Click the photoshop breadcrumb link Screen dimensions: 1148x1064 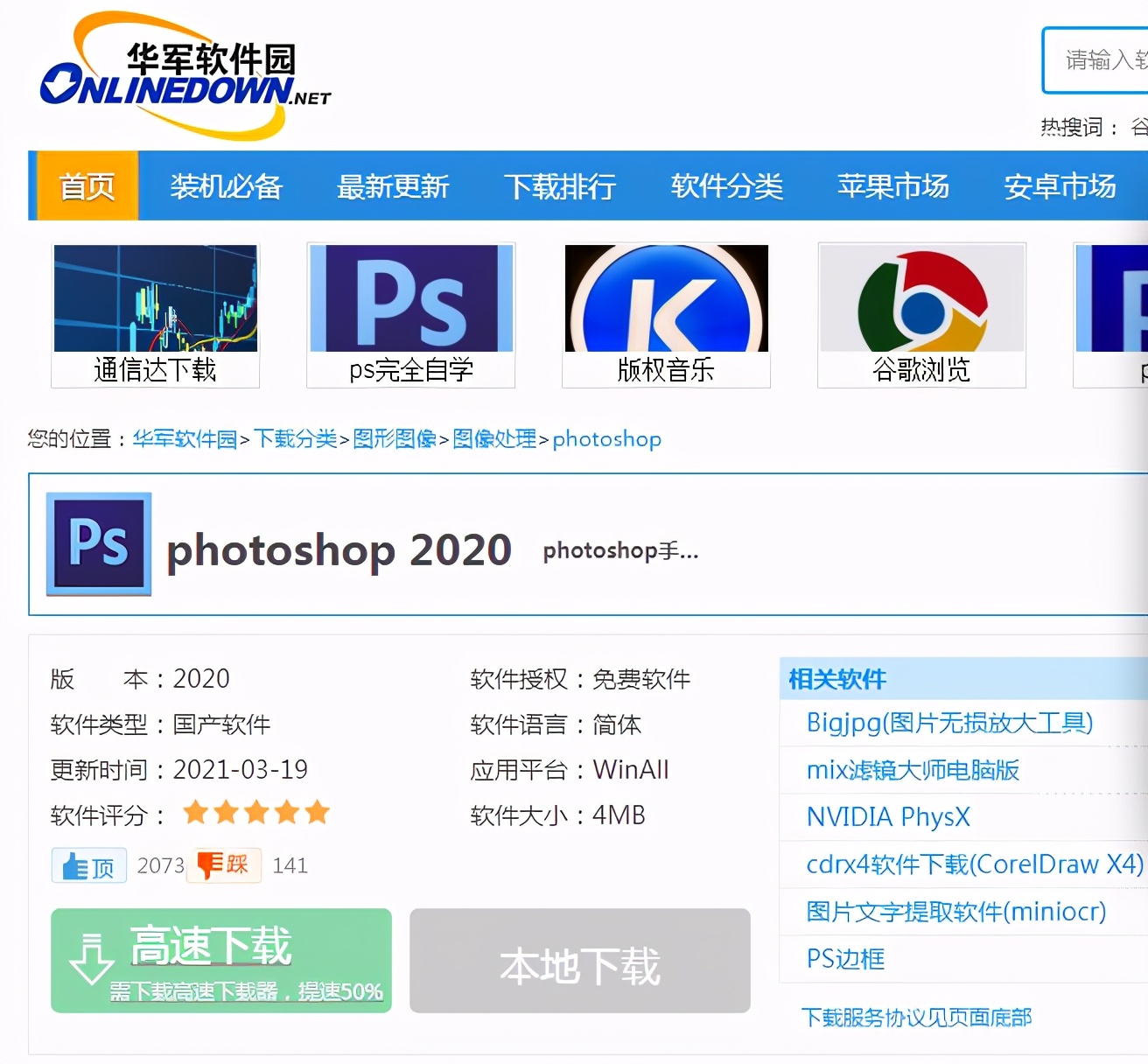point(606,438)
